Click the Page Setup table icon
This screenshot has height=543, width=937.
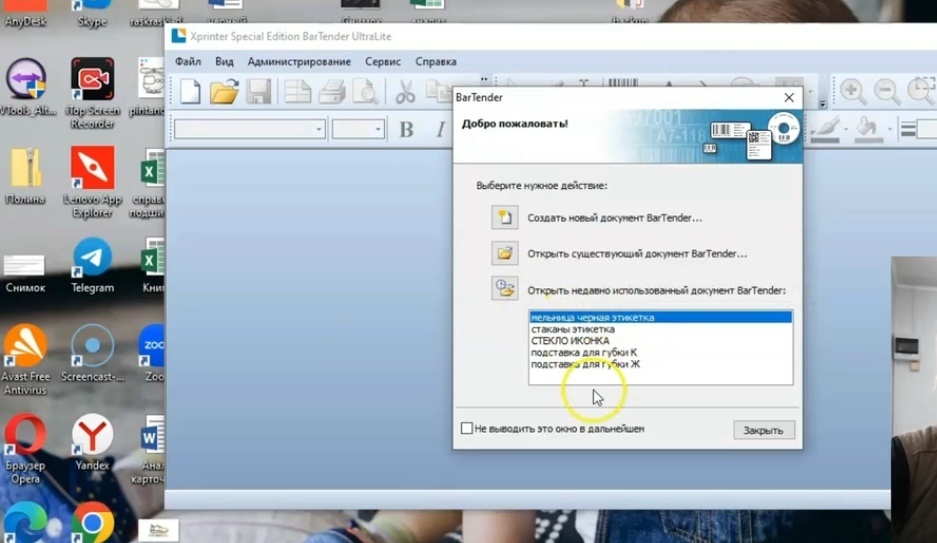[297, 92]
